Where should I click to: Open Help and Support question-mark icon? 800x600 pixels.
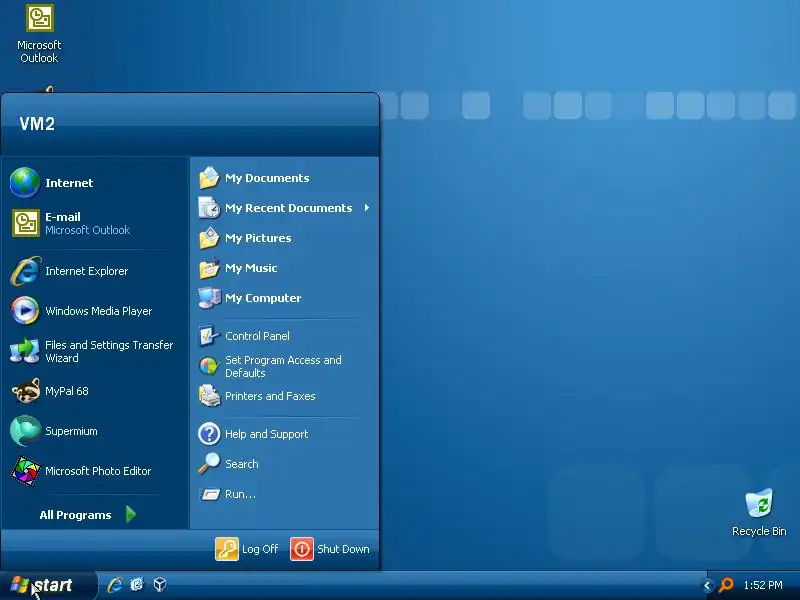pyautogui.click(x=209, y=434)
